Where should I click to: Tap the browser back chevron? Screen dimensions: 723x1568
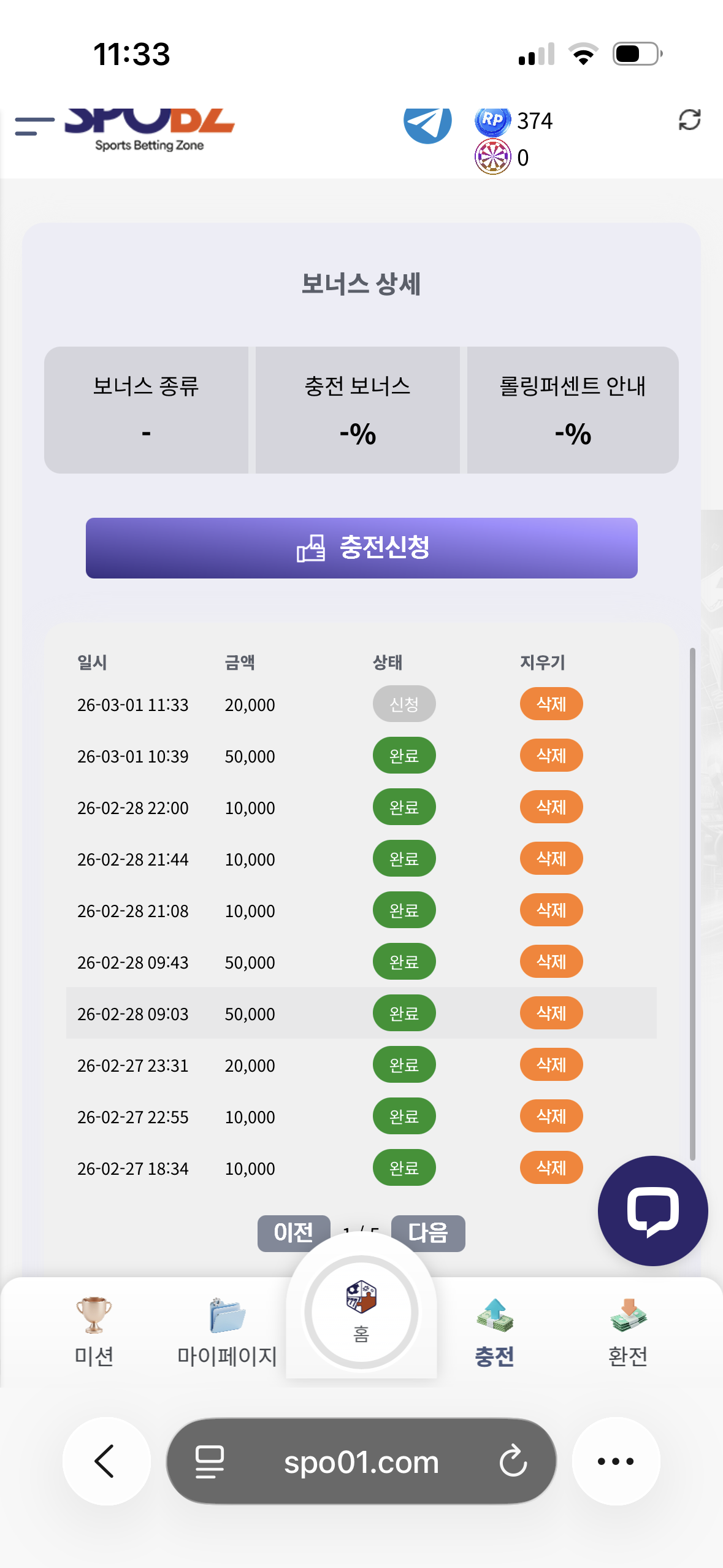[106, 1461]
